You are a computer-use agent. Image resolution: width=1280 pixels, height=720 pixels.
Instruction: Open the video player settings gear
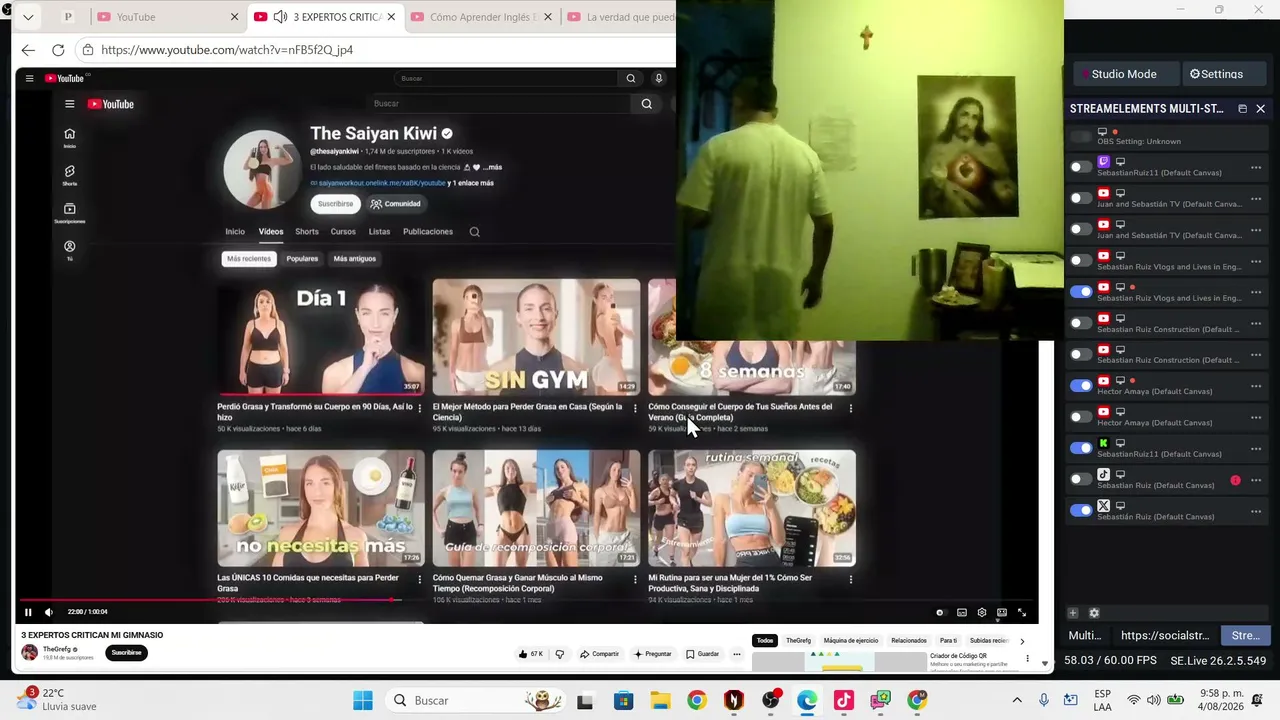(982, 612)
